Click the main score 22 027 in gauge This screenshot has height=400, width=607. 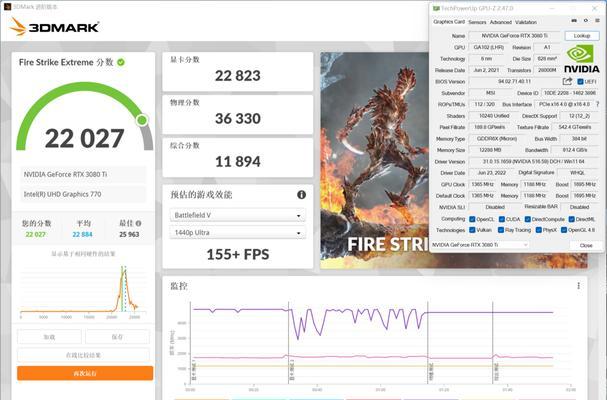tap(84, 138)
